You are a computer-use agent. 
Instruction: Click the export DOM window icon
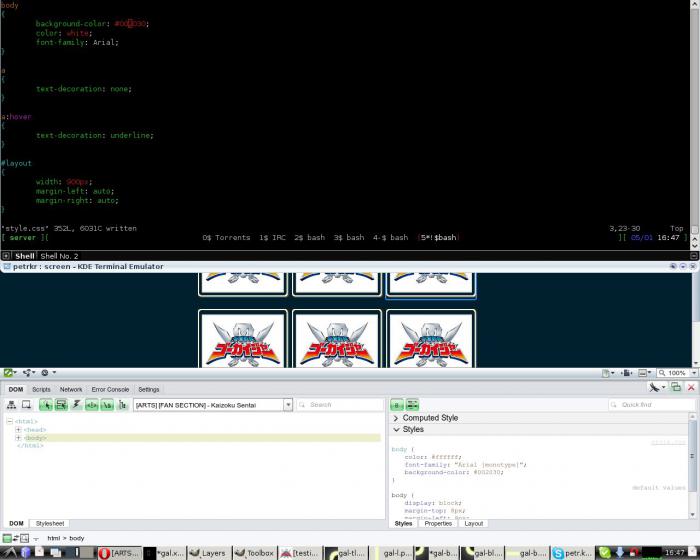pyautogui.click(x=26, y=405)
